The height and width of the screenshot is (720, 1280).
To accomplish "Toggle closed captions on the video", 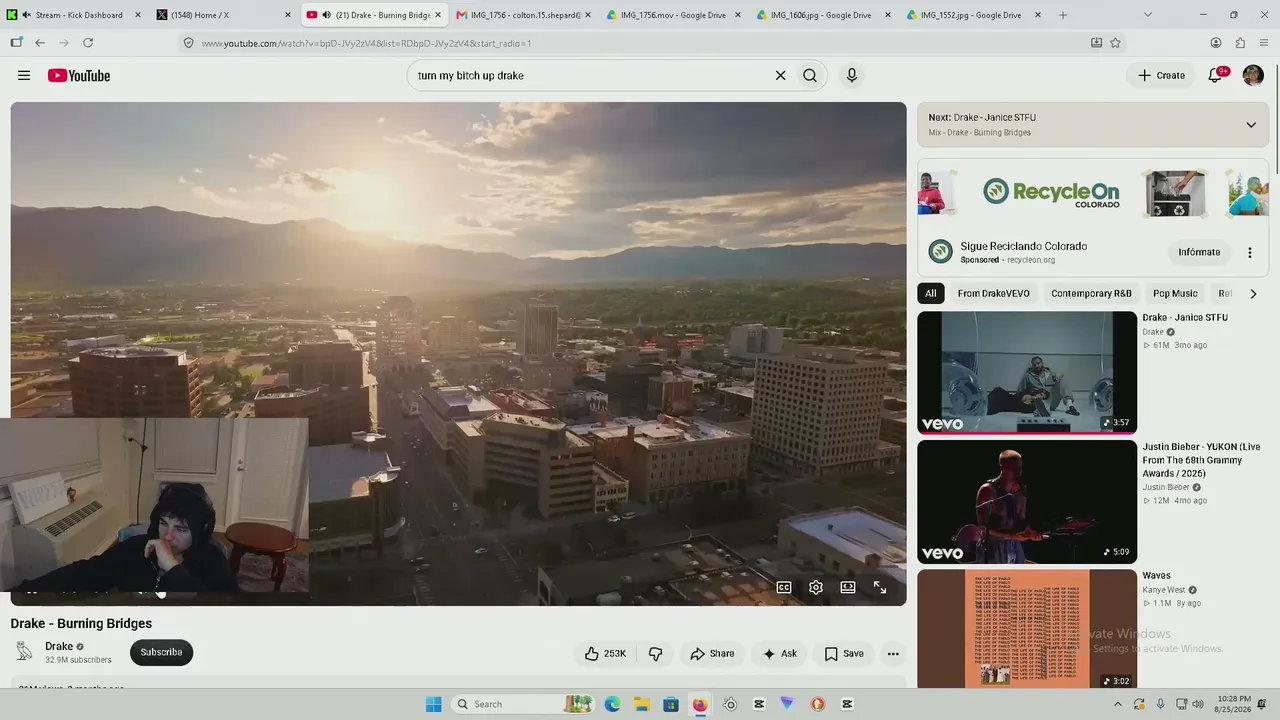I will [784, 588].
